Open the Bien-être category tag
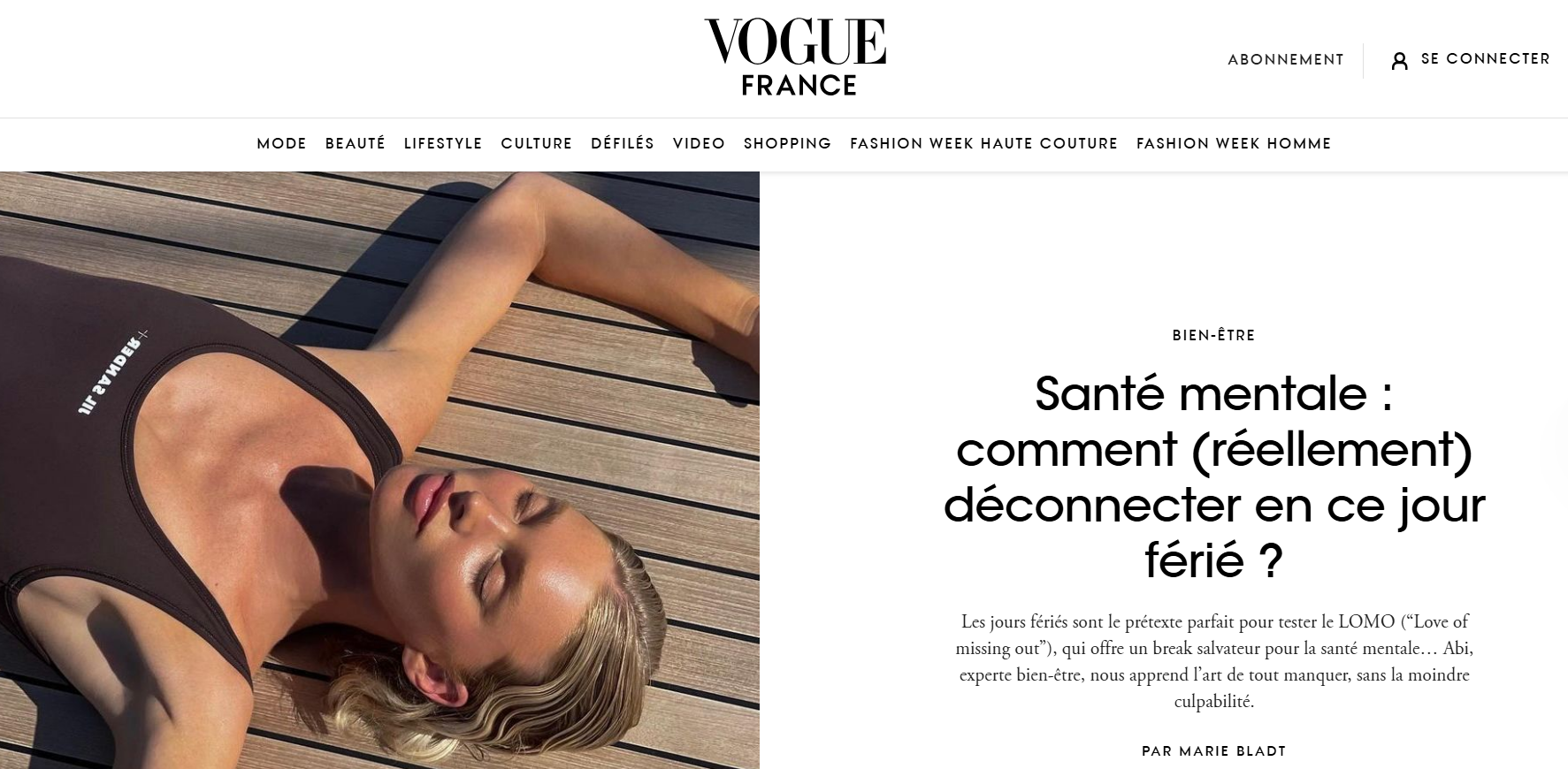Viewport: 1568px width, 769px height. coord(1213,335)
